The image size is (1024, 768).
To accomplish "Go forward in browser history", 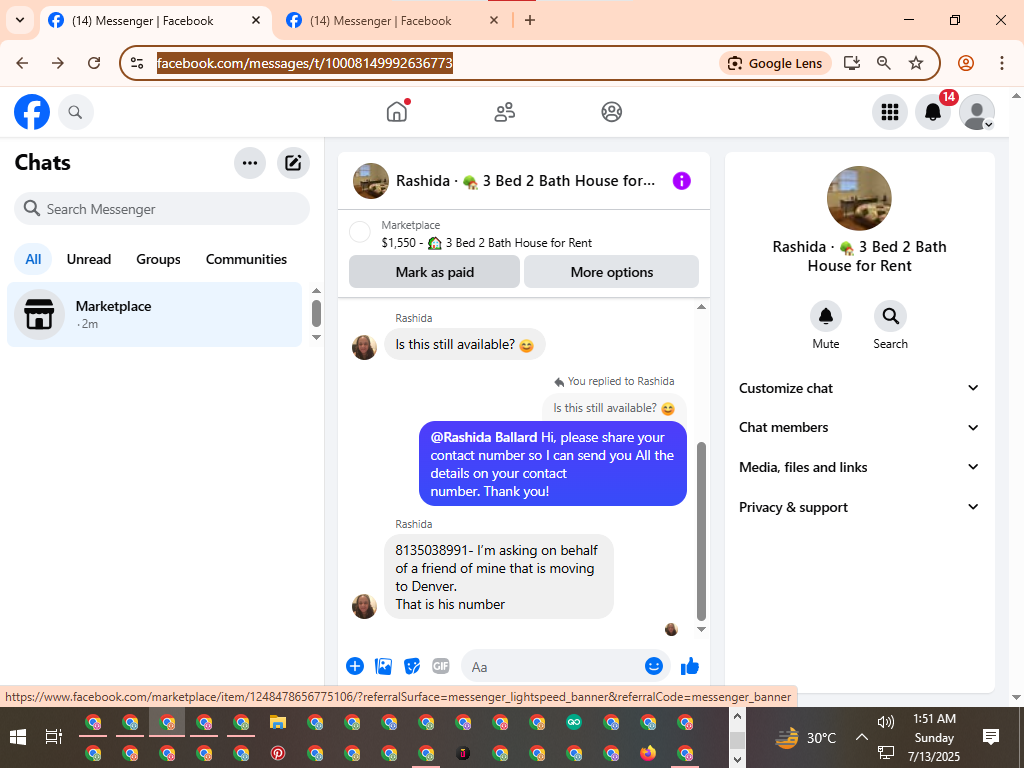I will (x=58, y=63).
